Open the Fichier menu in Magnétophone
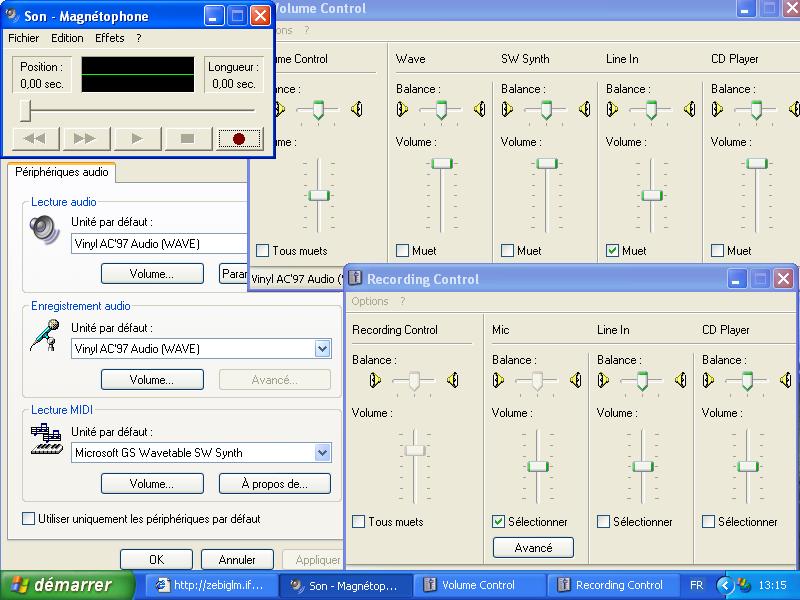The height and width of the screenshot is (600, 800). click(x=23, y=38)
